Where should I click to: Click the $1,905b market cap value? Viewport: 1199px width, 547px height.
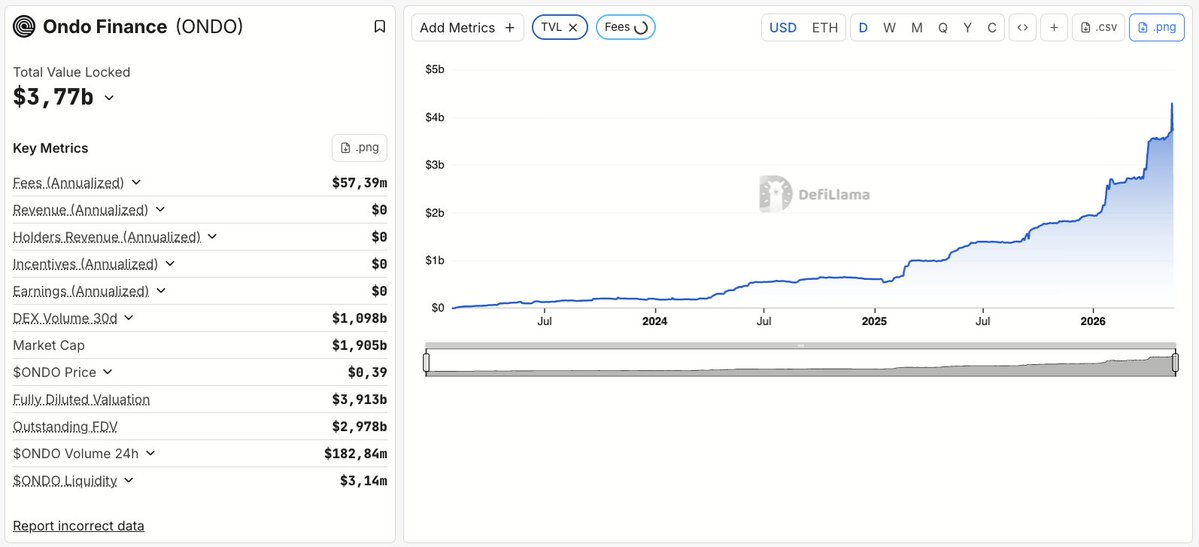(359, 345)
